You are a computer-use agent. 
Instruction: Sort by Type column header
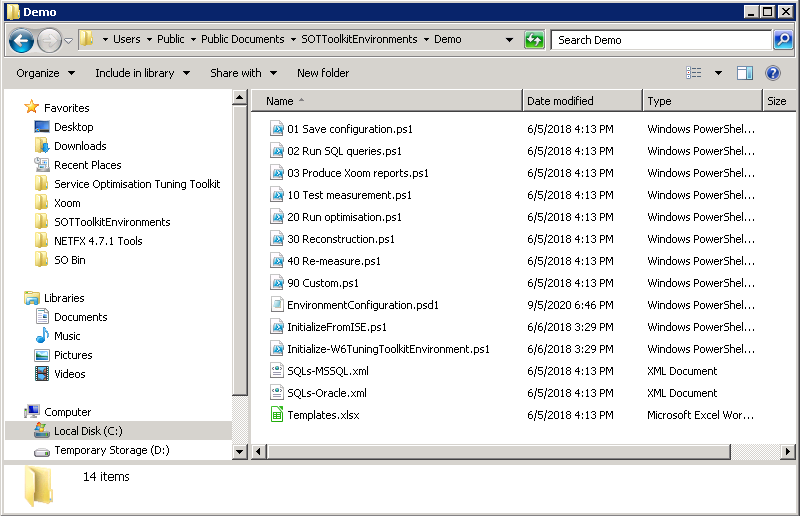click(702, 101)
